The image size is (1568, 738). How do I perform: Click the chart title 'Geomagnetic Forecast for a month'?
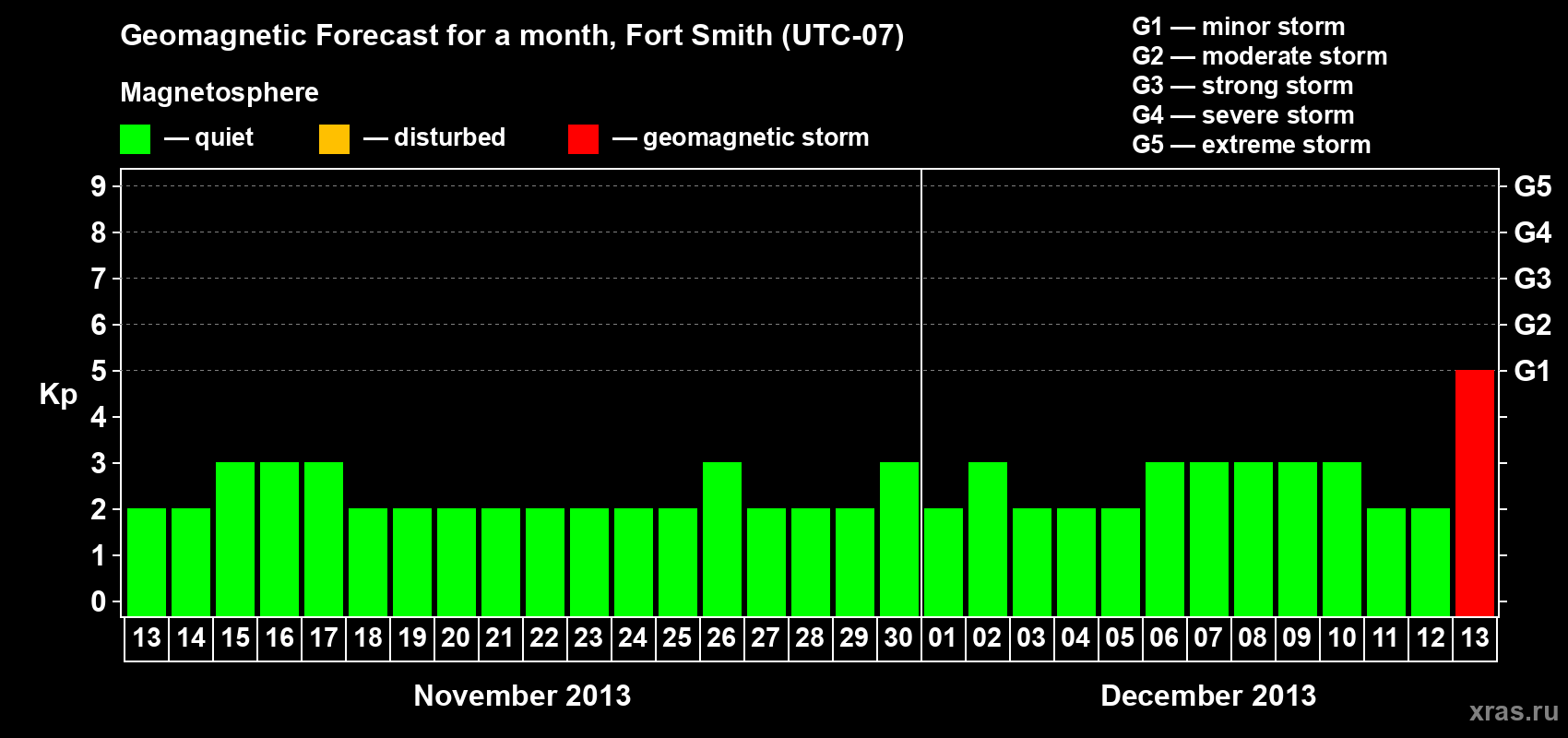(369, 36)
